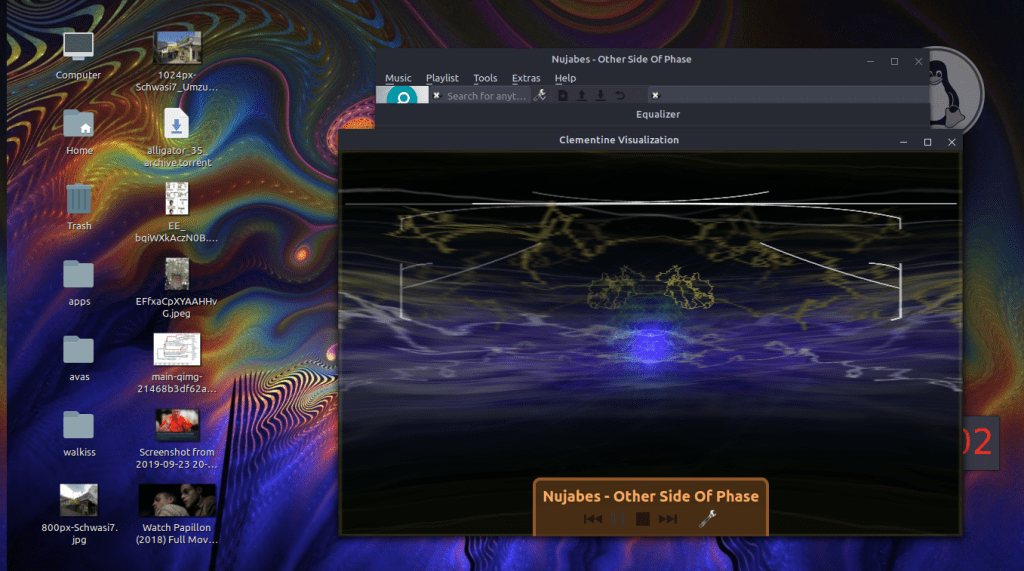Clear the search field with the X icon
The image size is (1024, 571).
click(436, 96)
